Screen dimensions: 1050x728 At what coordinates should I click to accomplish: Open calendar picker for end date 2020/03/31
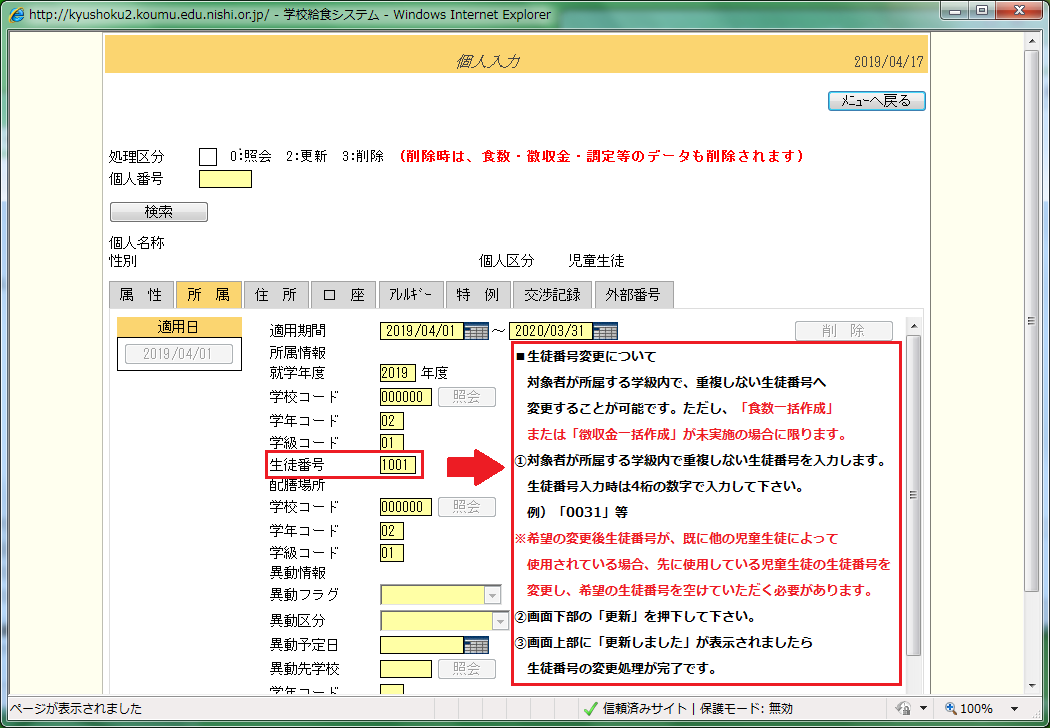tap(606, 331)
